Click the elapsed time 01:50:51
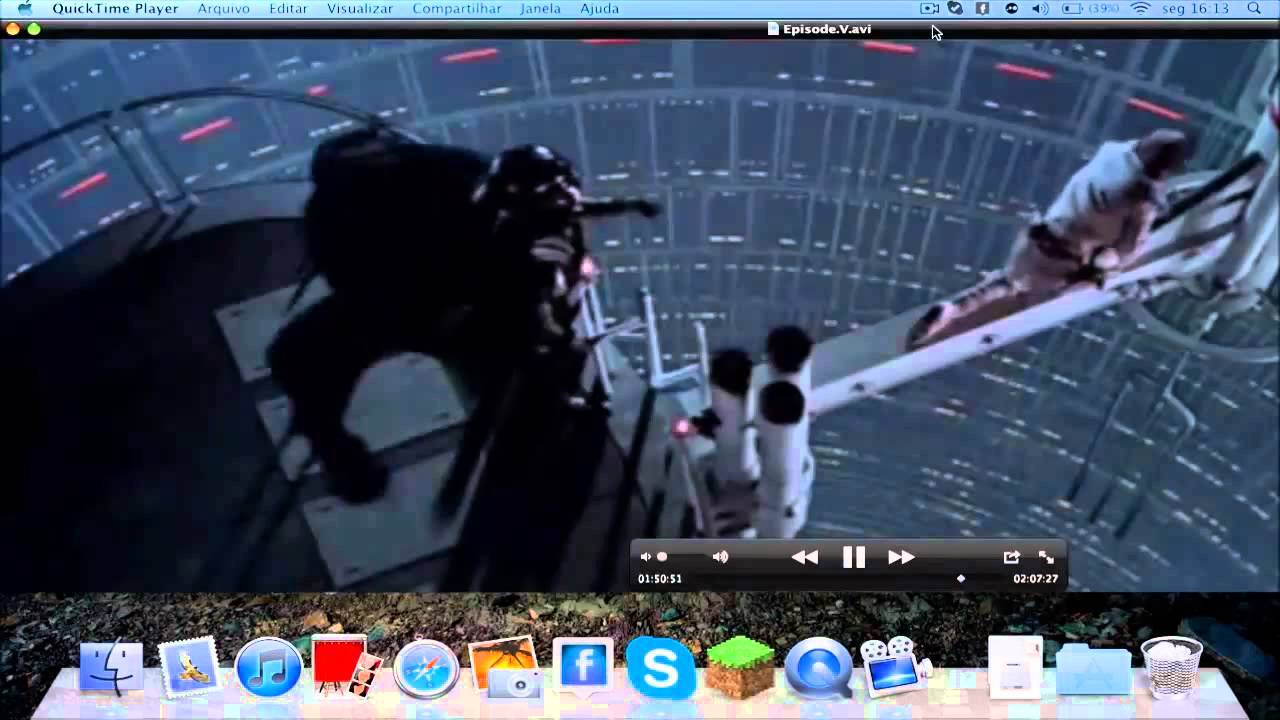The image size is (1280, 720). (x=660, y=579)
